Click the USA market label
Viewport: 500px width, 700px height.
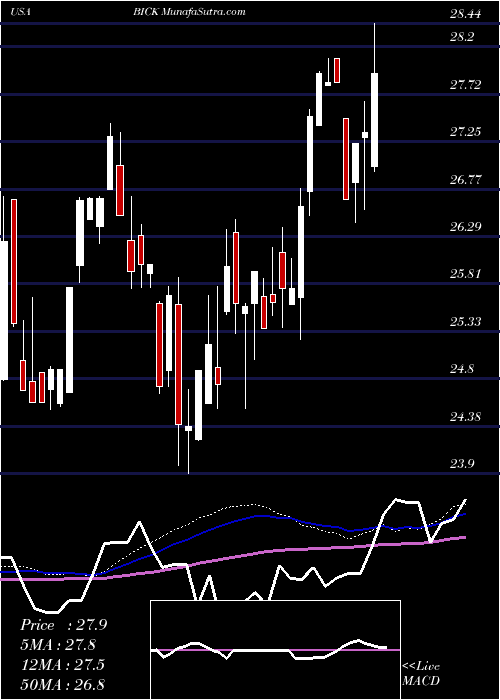coord(21,12)
